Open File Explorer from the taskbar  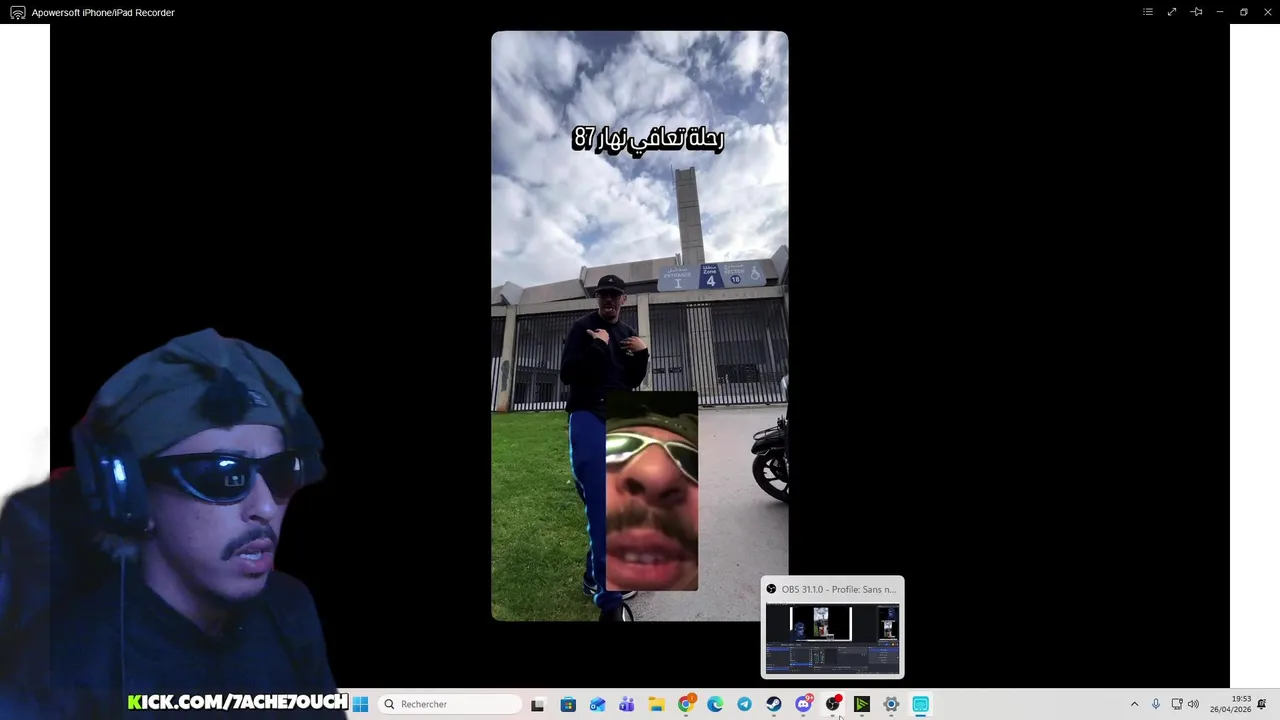(x=656, y=704)
